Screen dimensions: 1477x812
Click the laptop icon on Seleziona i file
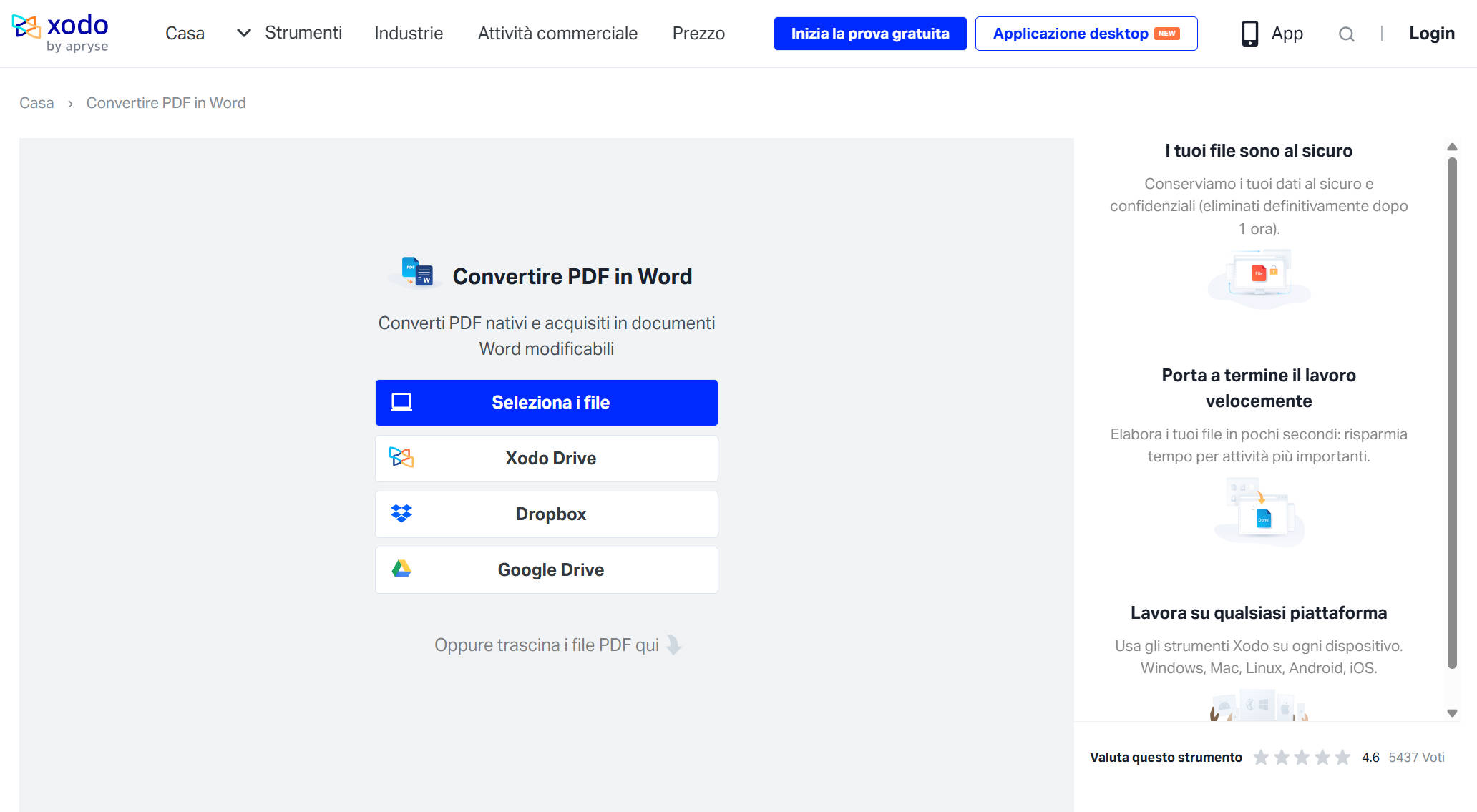(401, 402)
